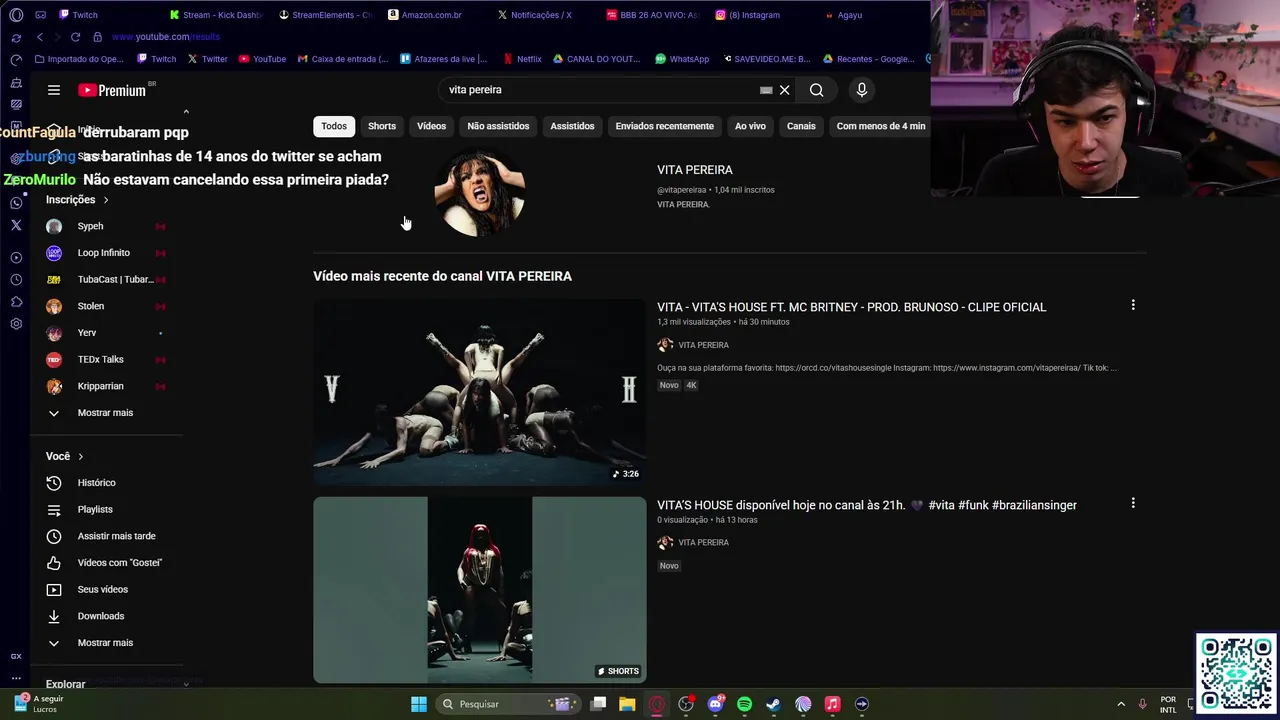Open Loop Infinito subscription
Screen dimensions: 1280x720
(106, 253)
